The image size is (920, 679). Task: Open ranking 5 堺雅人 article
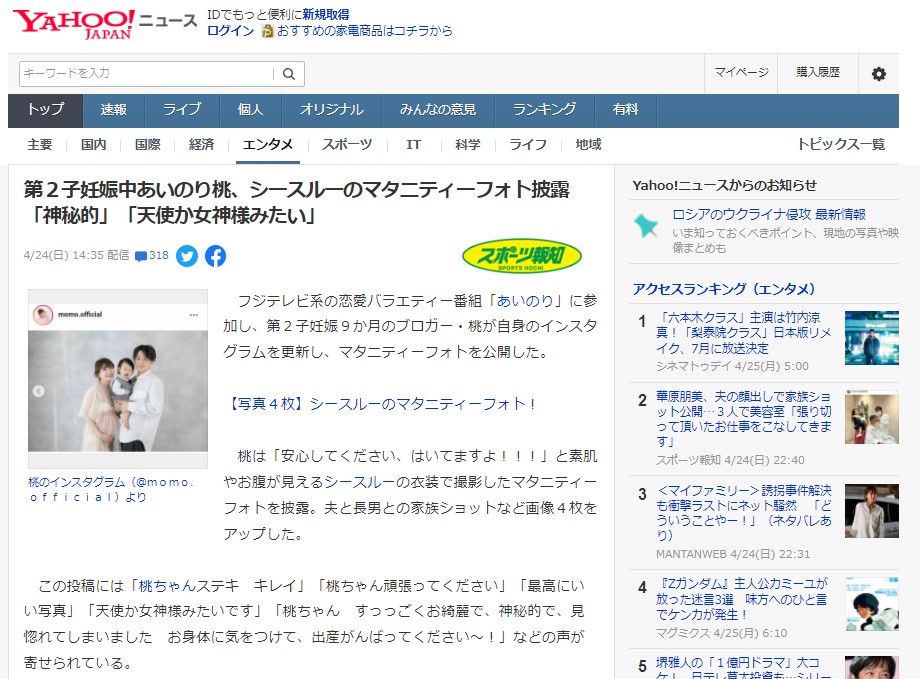tap(743, 668)
